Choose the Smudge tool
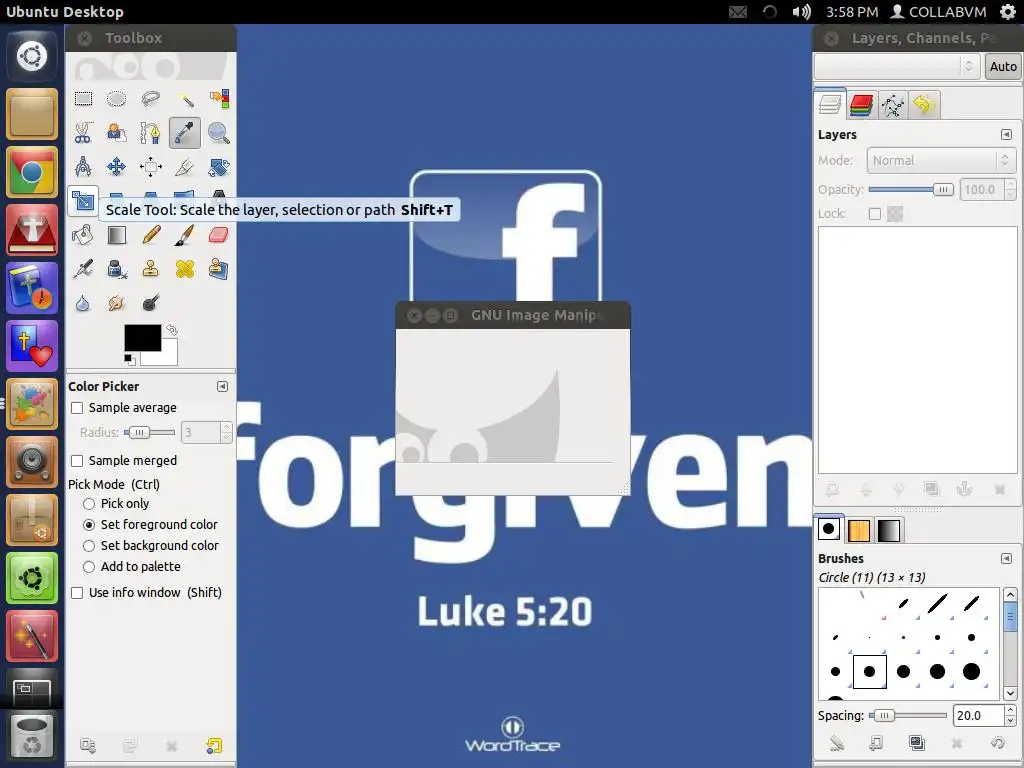Image resolution: width=1024 pixels, height=768 pixels. tap(117, 302)
